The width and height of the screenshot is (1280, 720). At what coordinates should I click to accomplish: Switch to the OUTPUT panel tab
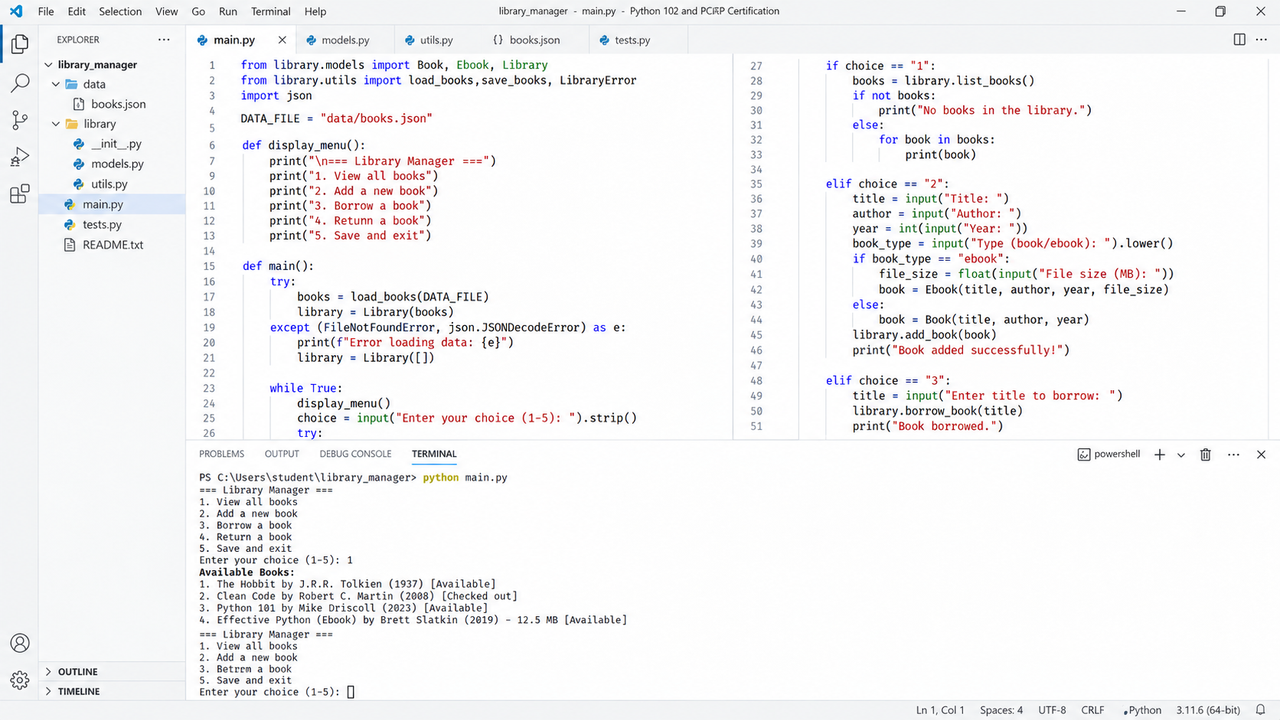point(282,454)
